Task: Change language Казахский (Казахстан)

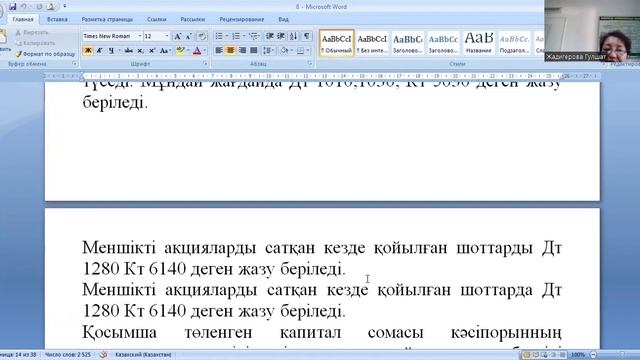Action: 143,355
